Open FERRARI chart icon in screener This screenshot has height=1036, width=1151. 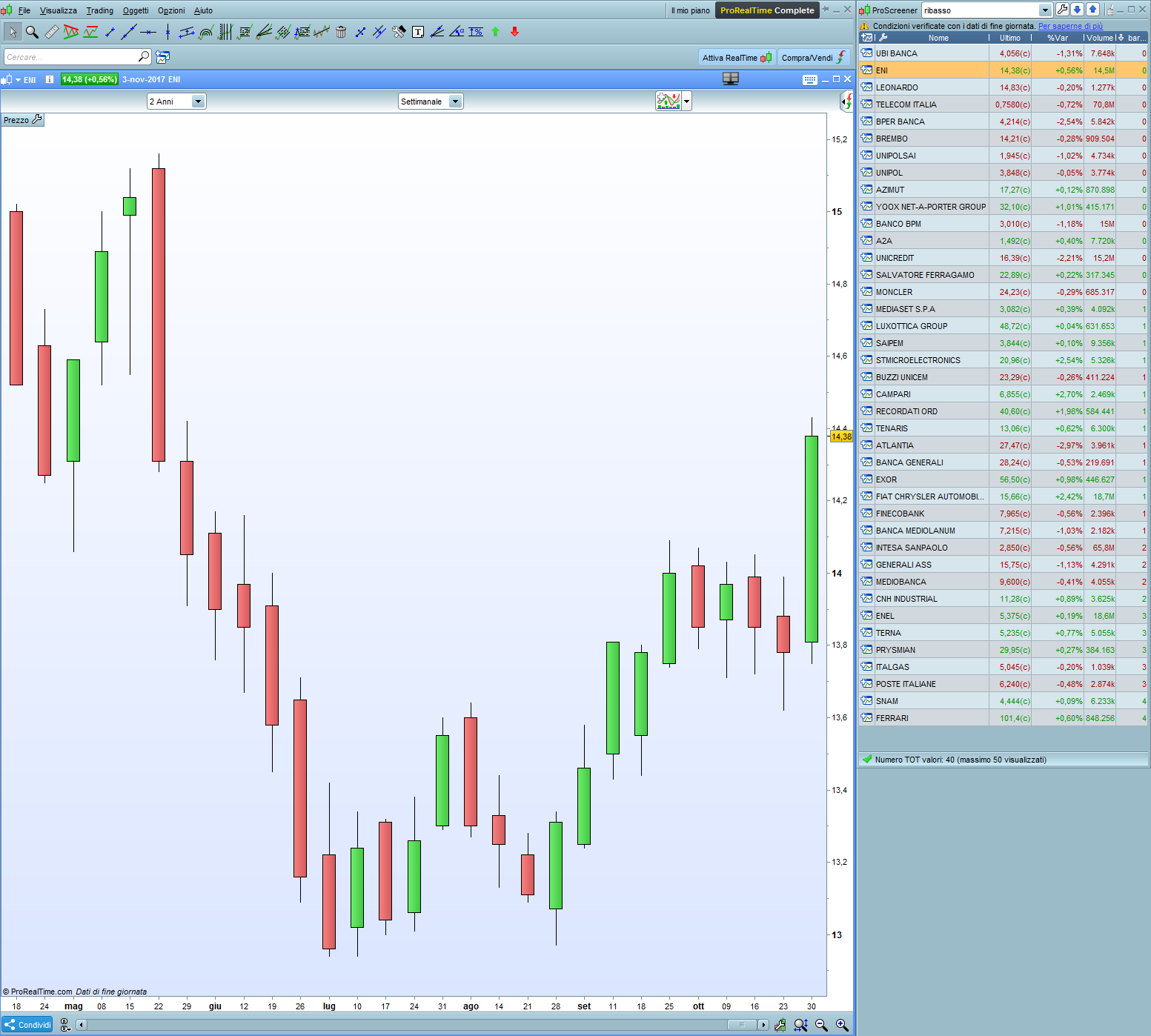click(866, 718)
